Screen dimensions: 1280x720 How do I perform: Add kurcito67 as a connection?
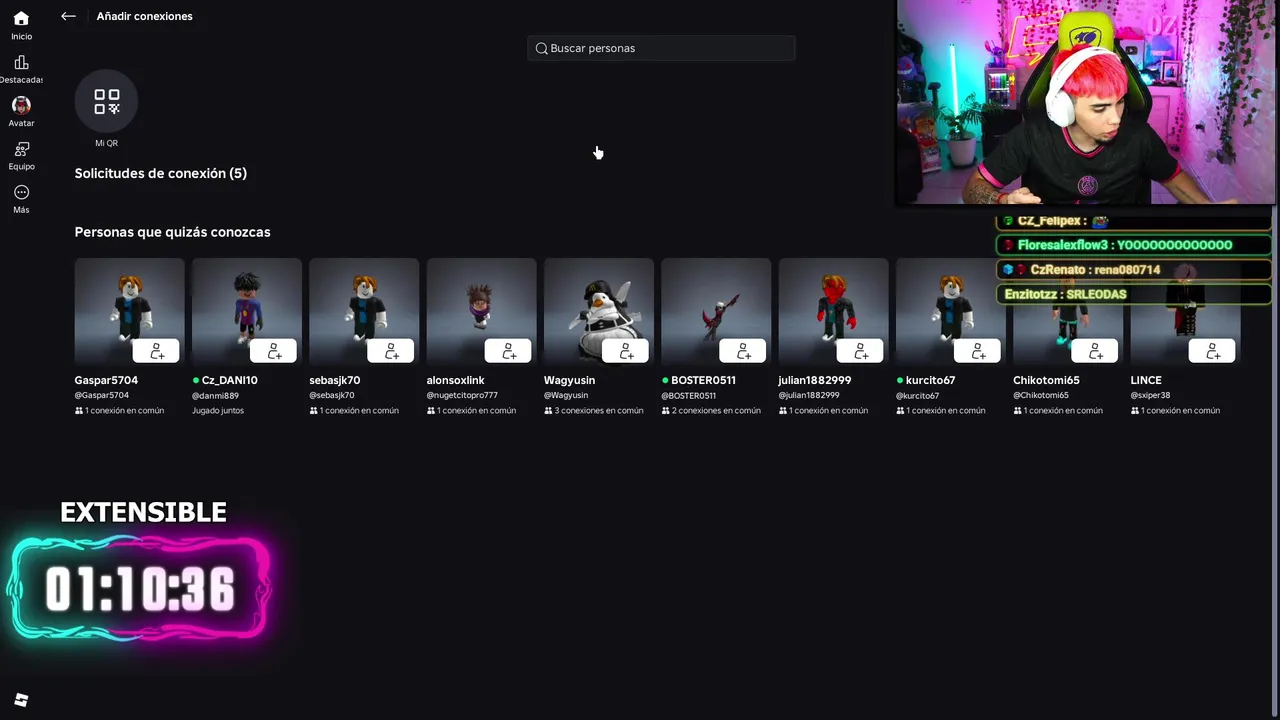point(977,351)
